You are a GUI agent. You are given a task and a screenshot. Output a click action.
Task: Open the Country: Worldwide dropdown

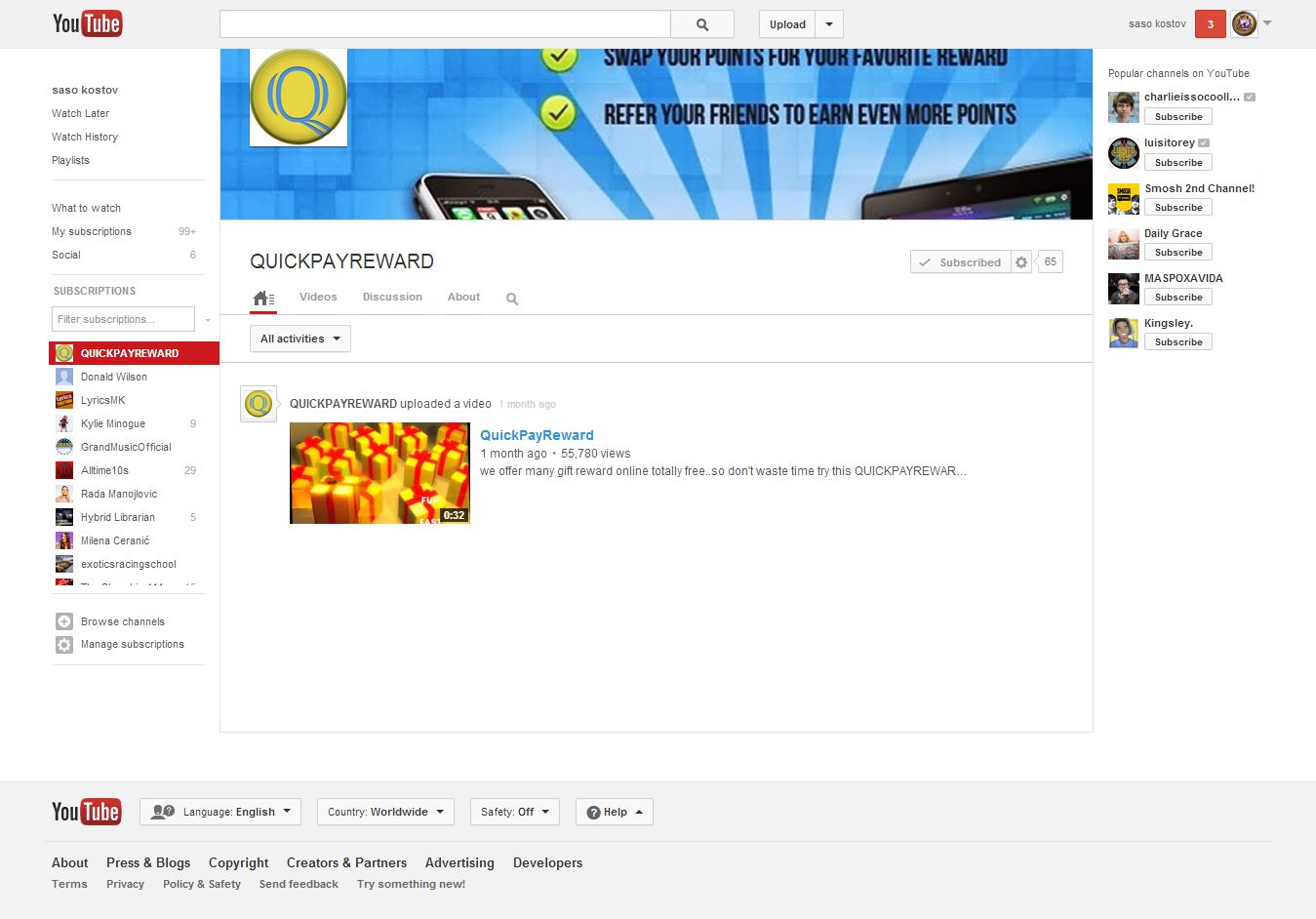coord(385,812)
